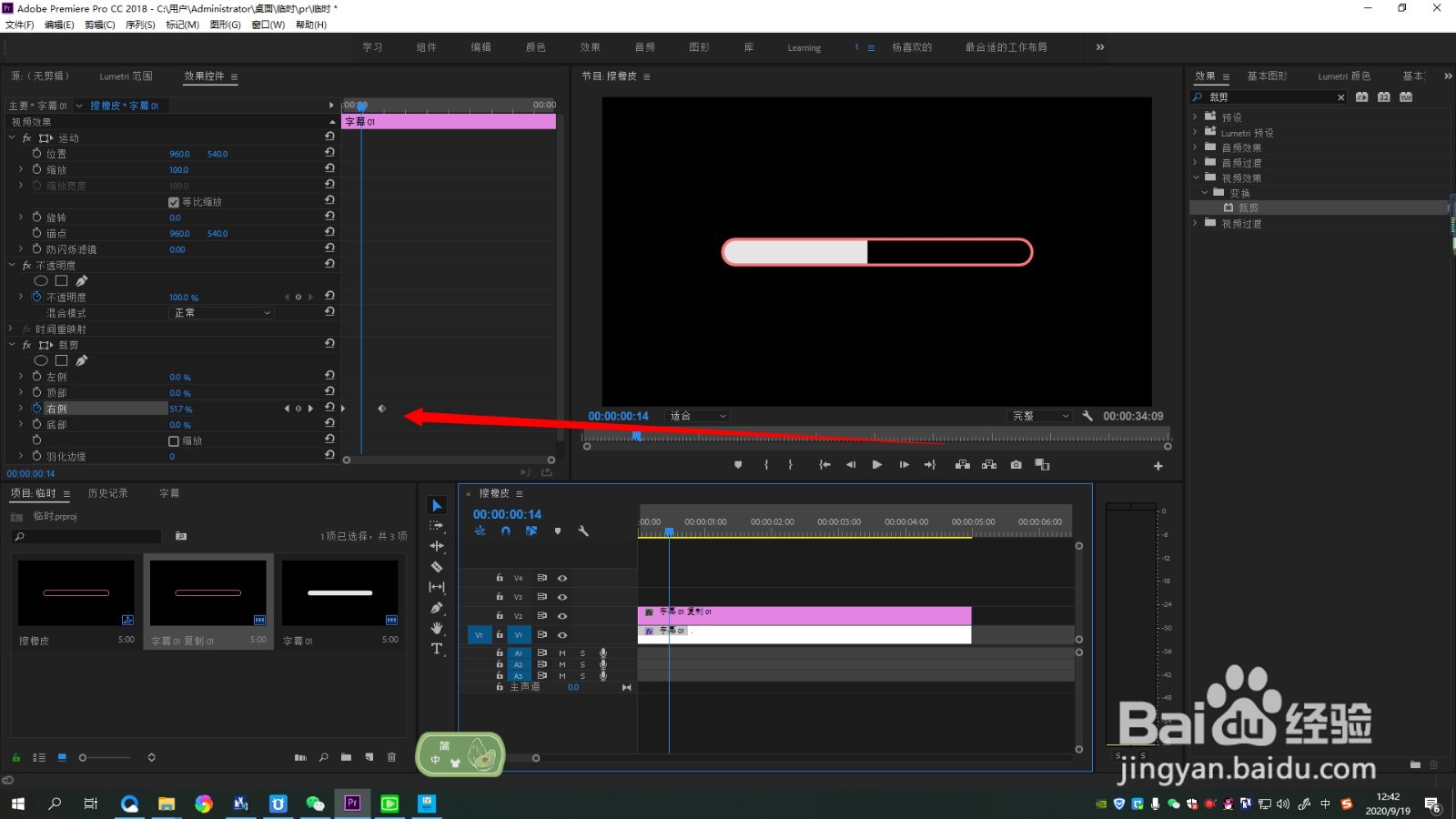The height and width of the screenshot is (819, 1456).
Task: Collapse the Motion effect group
Action: [12, 138]
